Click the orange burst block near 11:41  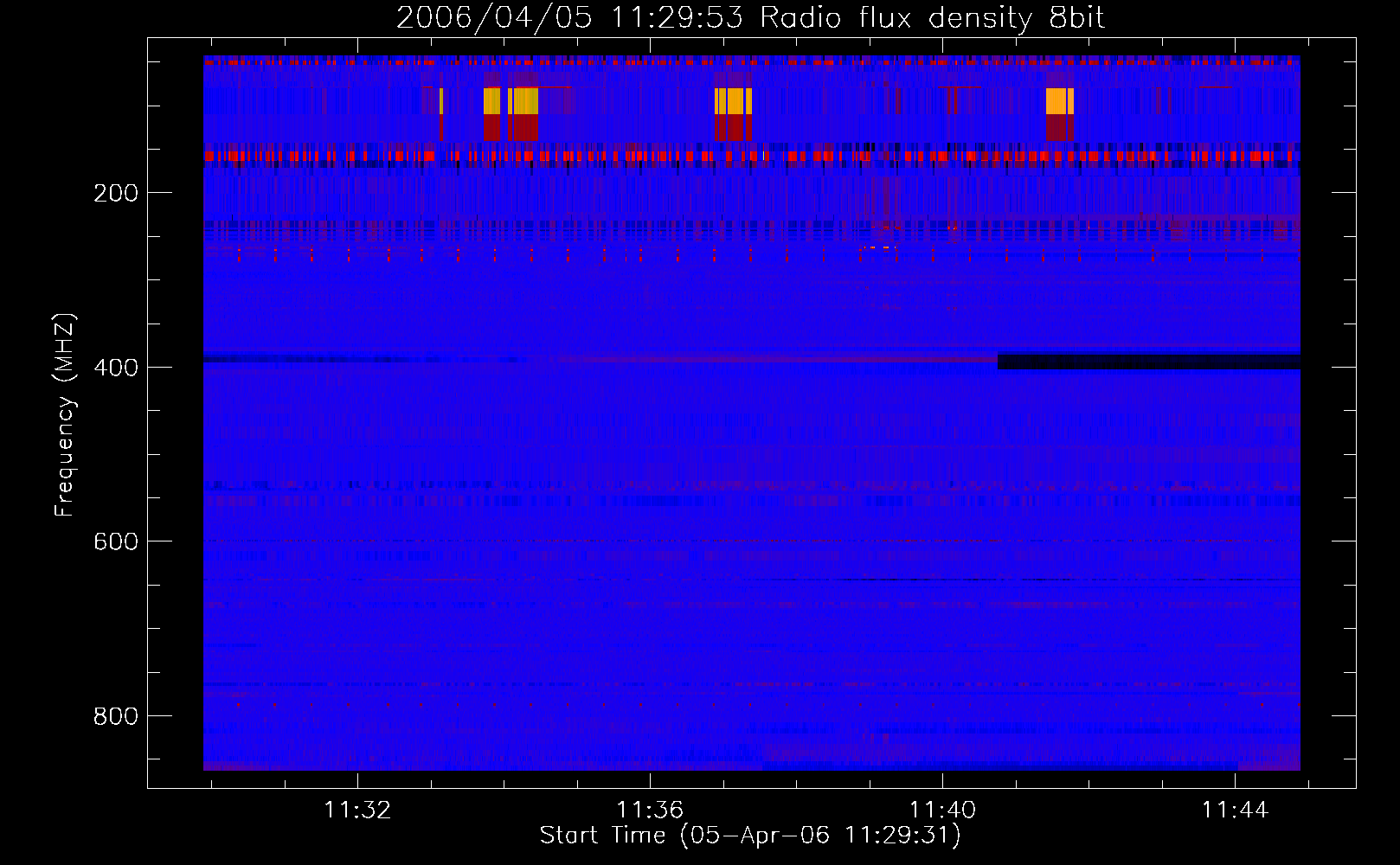(x=1059, y=101)
